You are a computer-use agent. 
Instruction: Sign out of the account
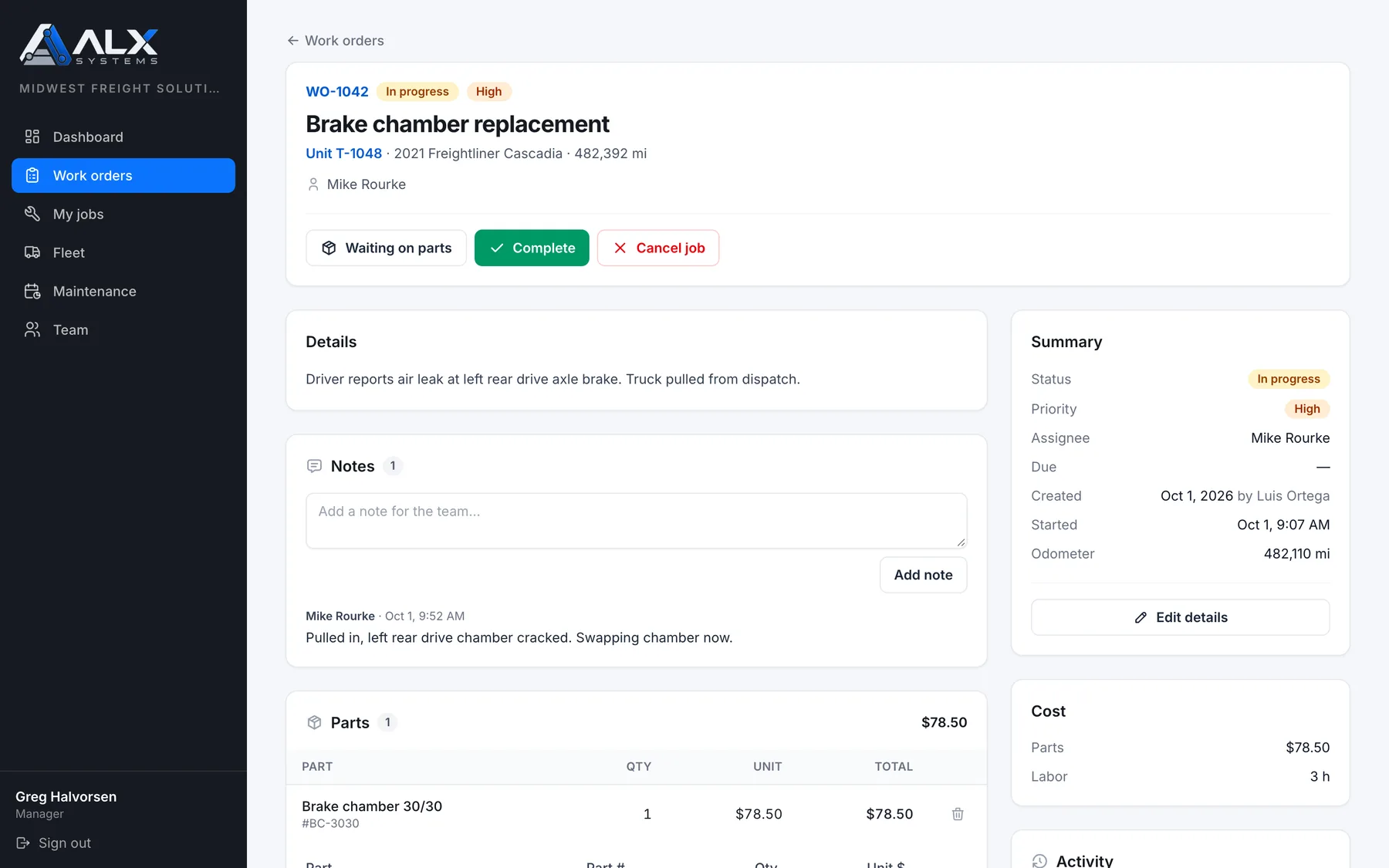(53, 843)
